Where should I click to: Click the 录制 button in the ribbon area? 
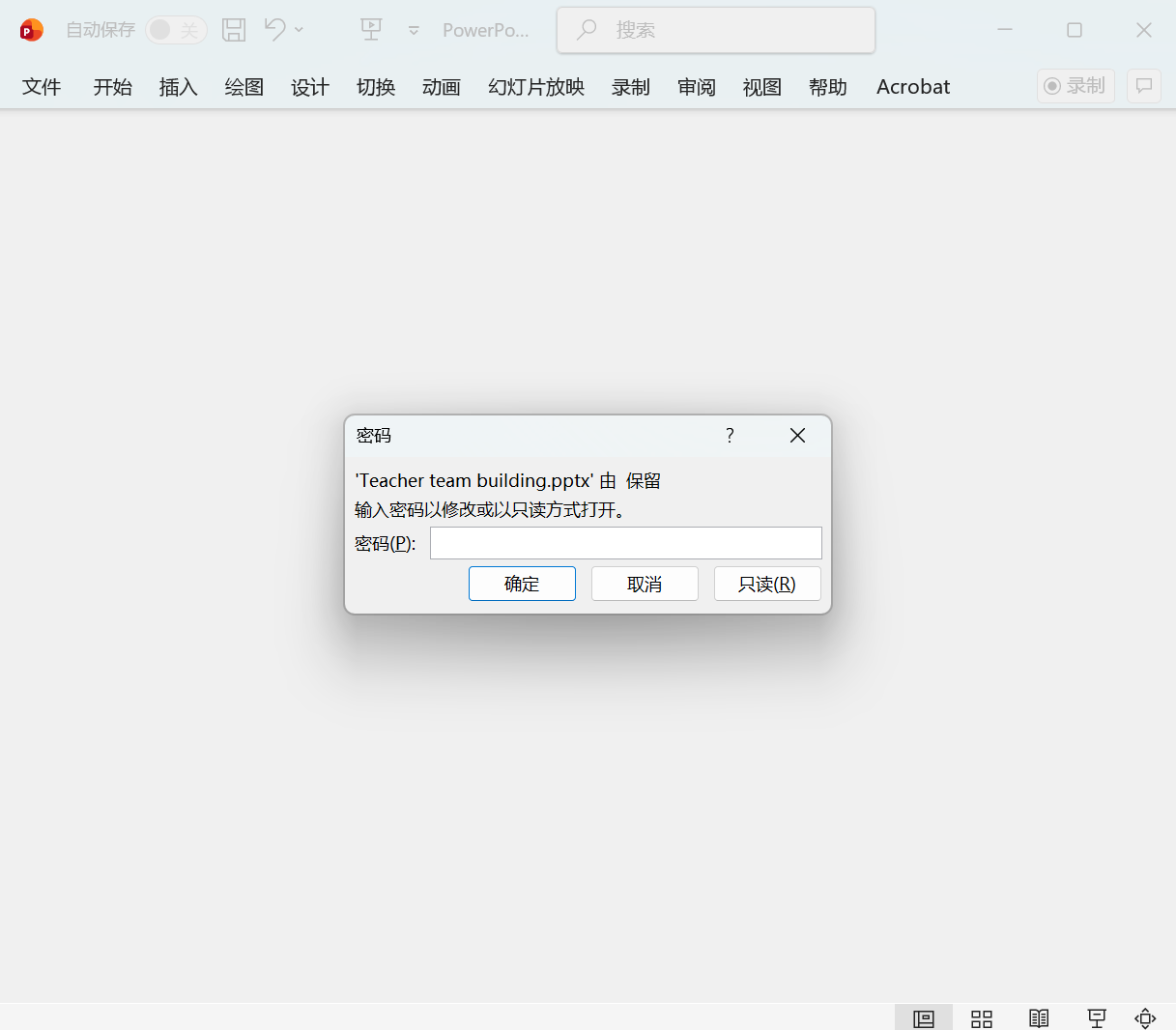(x=1076, y=85)
